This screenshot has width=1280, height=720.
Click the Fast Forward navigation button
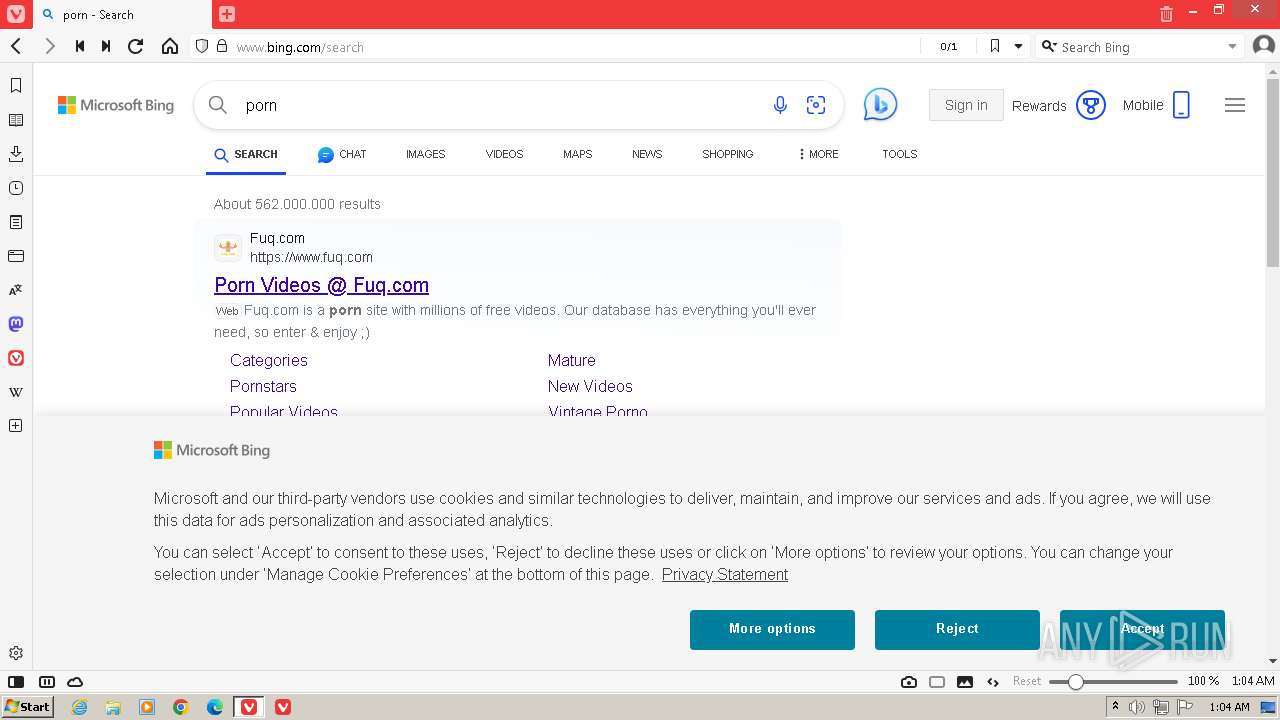[106, 46]
